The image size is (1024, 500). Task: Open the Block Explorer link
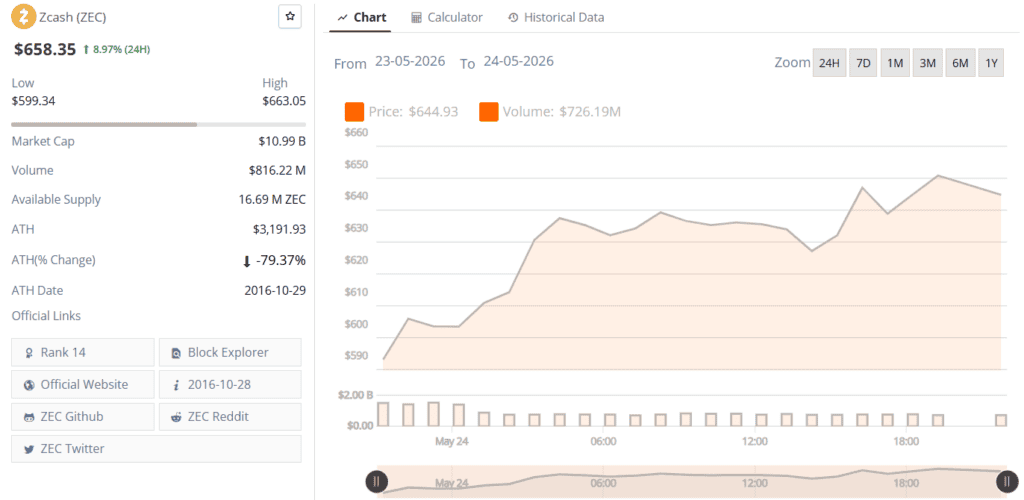[230, 352]
